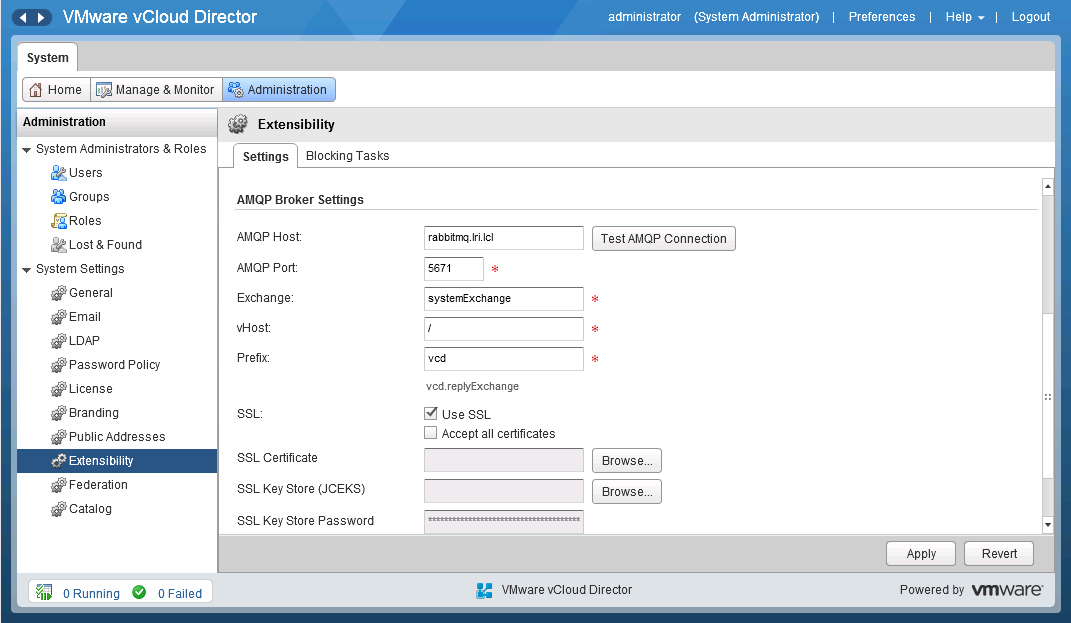This screenshot has height=623, width=1071.
Task: Click the Exchange input field
Action: 503,299
